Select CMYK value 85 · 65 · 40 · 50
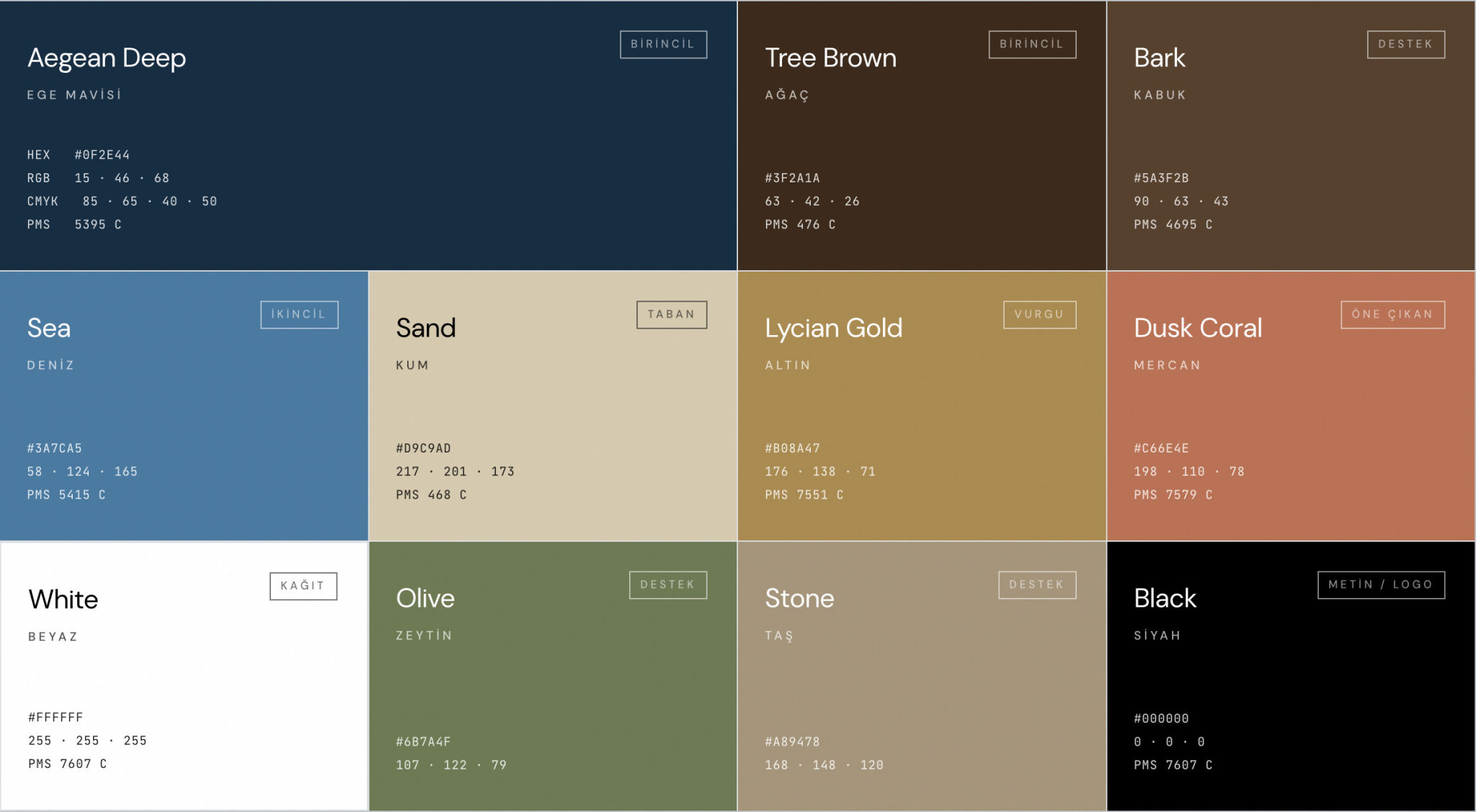 tap(150, 201)
